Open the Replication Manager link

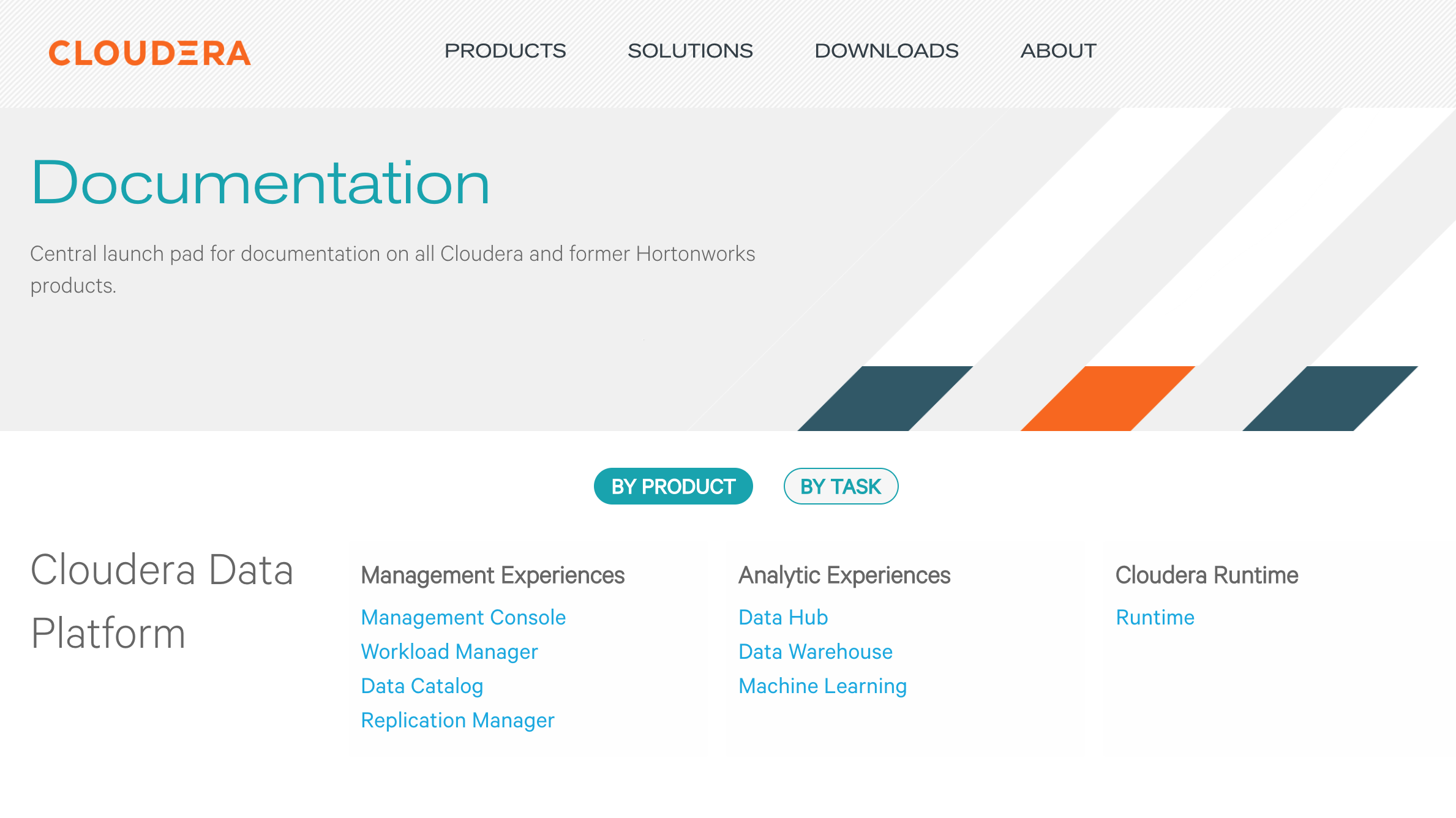pos(457,720)
